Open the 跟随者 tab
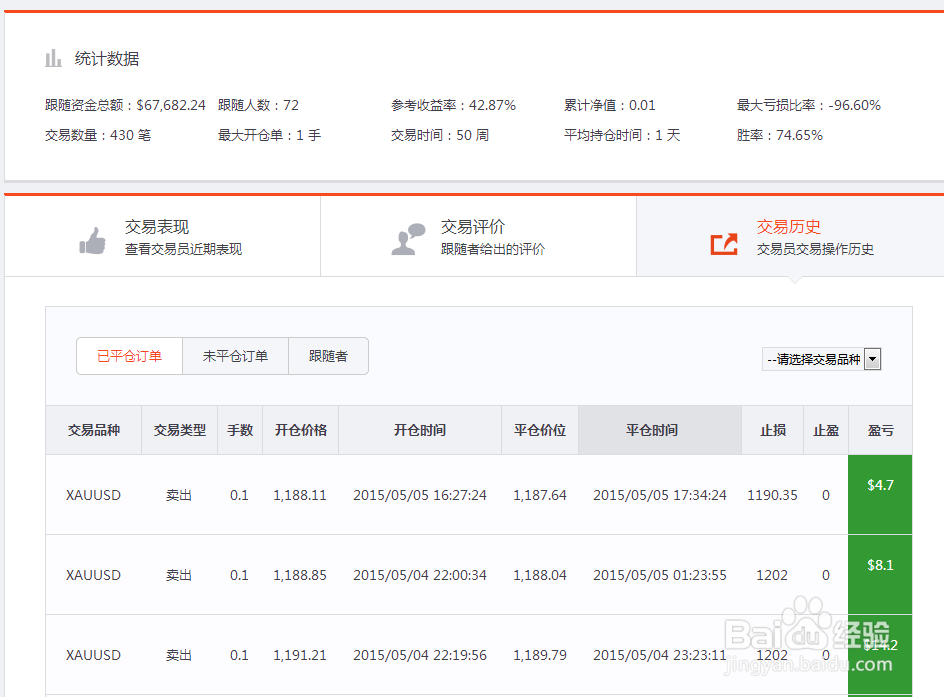 click(x=328, y=355)
